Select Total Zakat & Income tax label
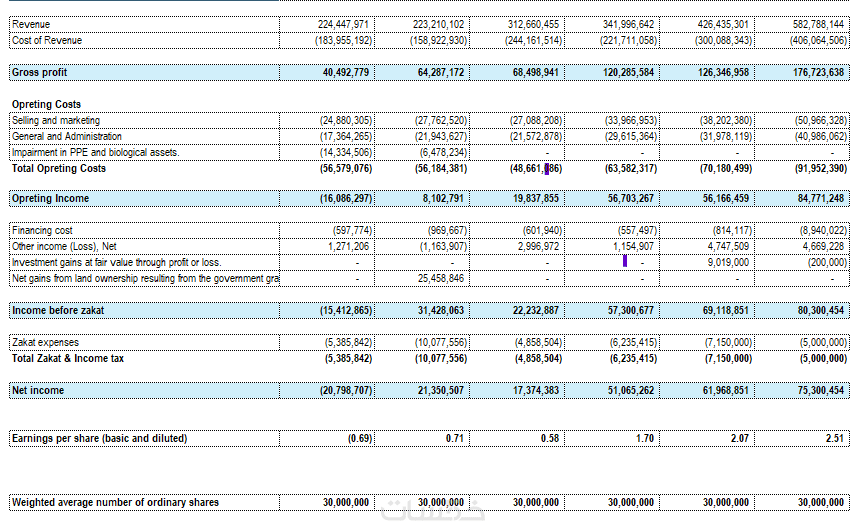867x532 pixels. [68, 359]
